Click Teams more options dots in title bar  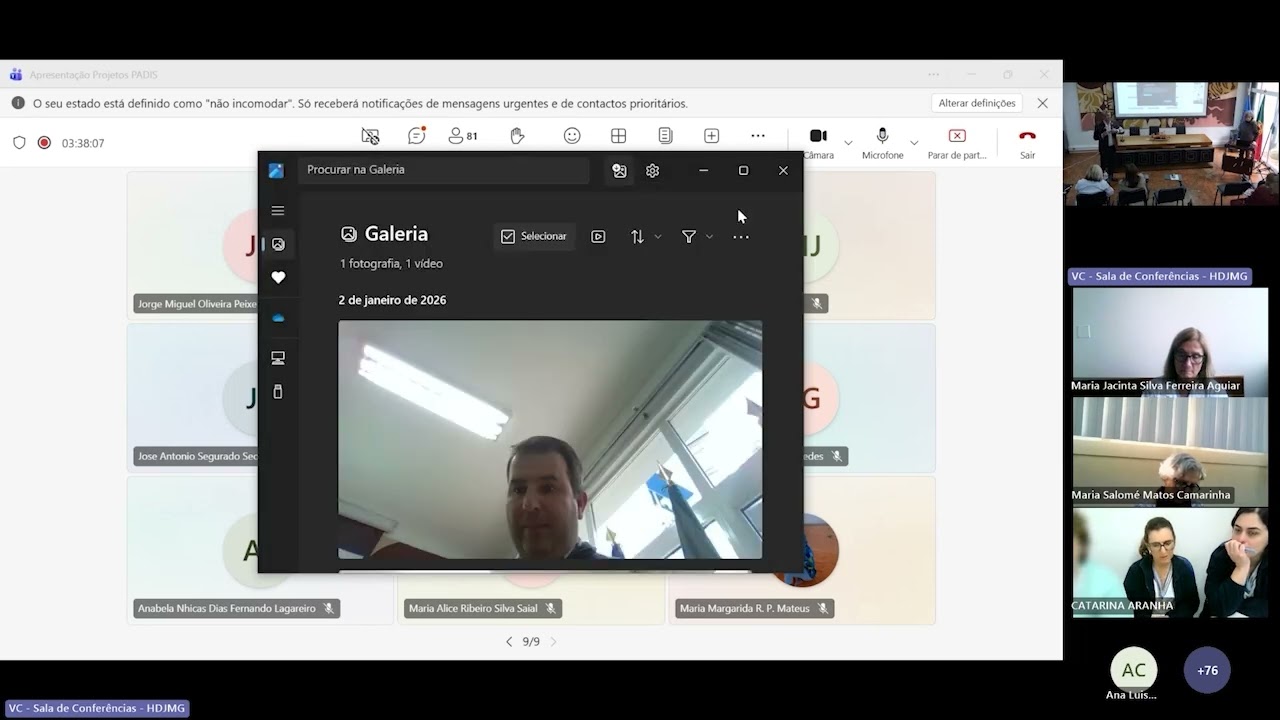click(933, 75)
